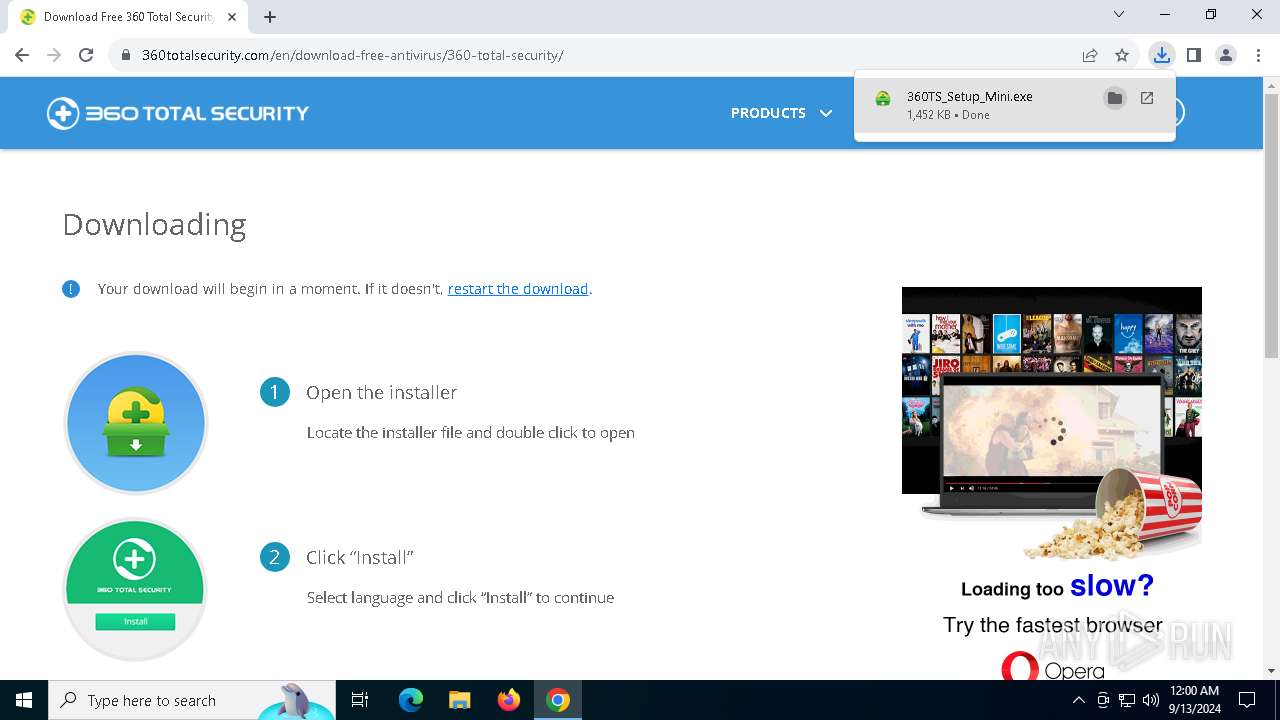Click the 360 Total Security logo

(178, 113)
